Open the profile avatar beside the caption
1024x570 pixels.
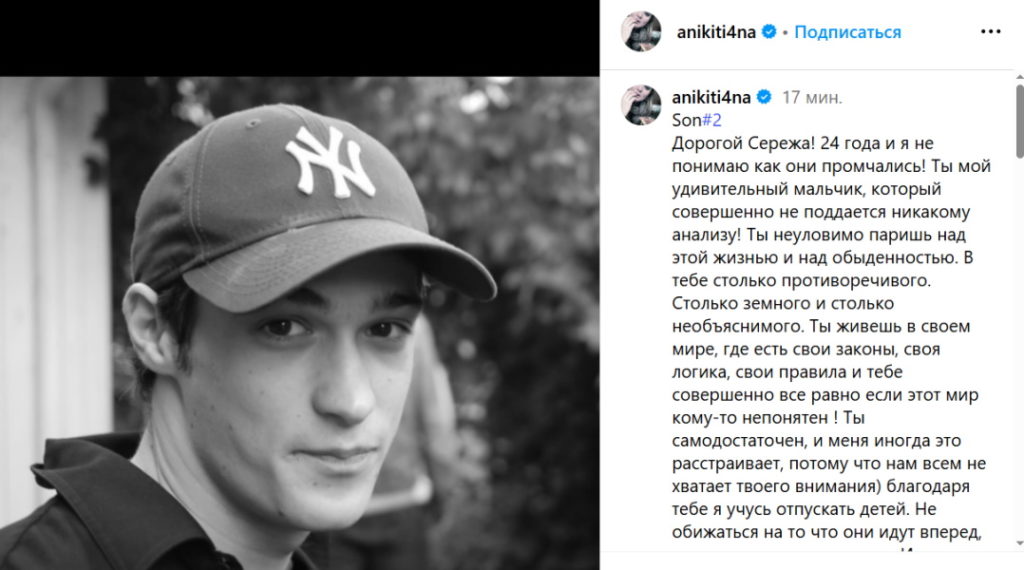[x=641, y=104]
